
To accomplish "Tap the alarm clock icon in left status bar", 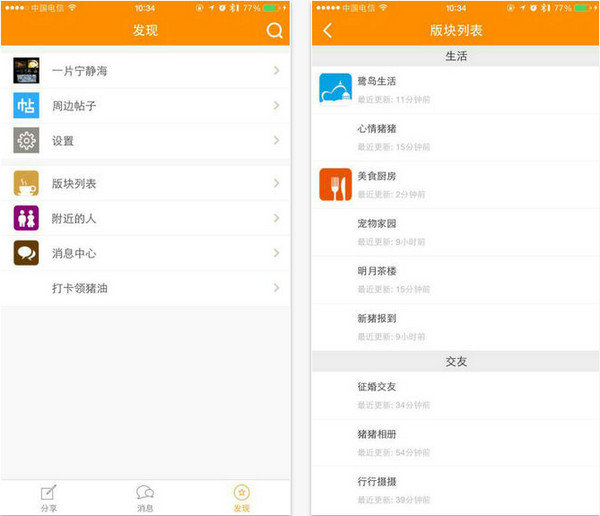I will pyautogui.click(x=222, y=8).
